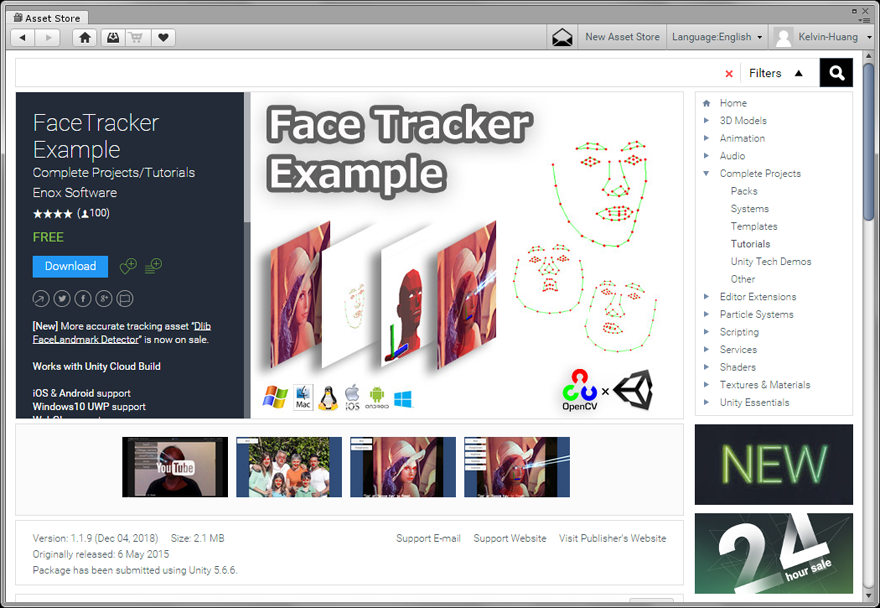This screenshot has height=608, width=880.
Task: Share via the arrow share icon
Action: (40, 299)
